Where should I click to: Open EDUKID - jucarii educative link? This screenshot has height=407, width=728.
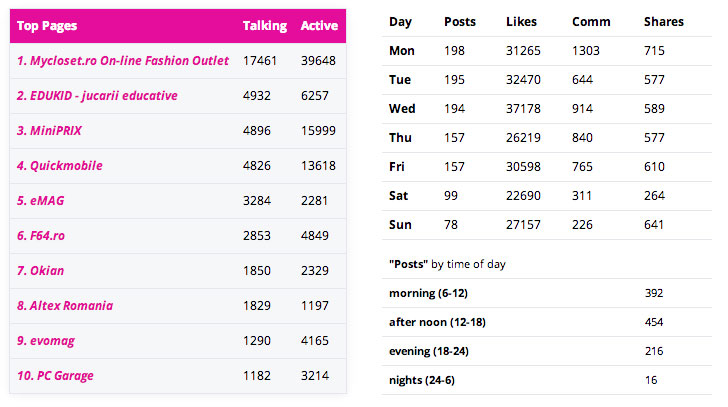97,96
